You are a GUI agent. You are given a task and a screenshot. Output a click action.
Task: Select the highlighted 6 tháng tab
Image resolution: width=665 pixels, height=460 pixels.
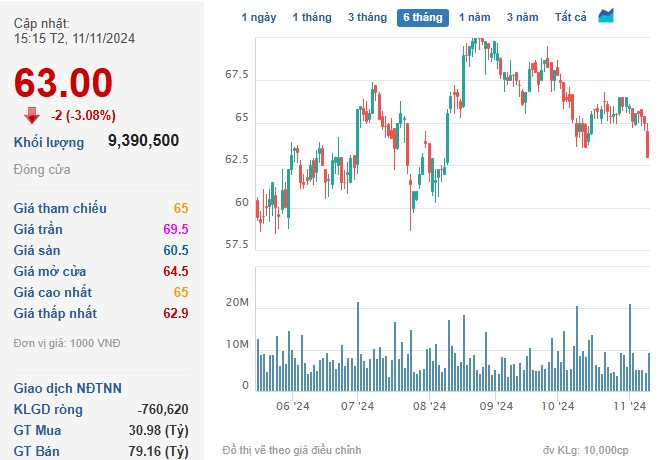point(422,17)
